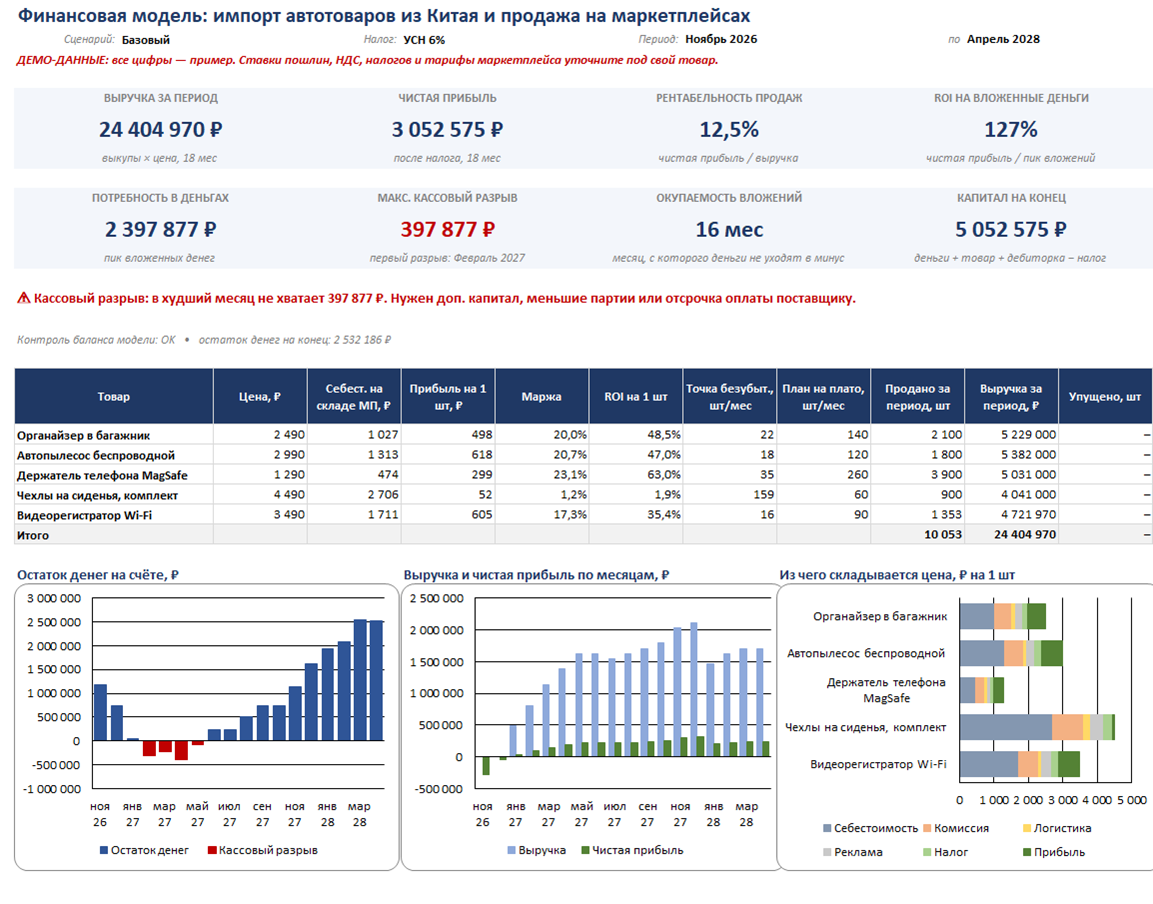Viewport: 1153px width, 904px height.
Task: Select the 'Базовый' scenario value
Action: pyautogui.click(x=146, y=40)
